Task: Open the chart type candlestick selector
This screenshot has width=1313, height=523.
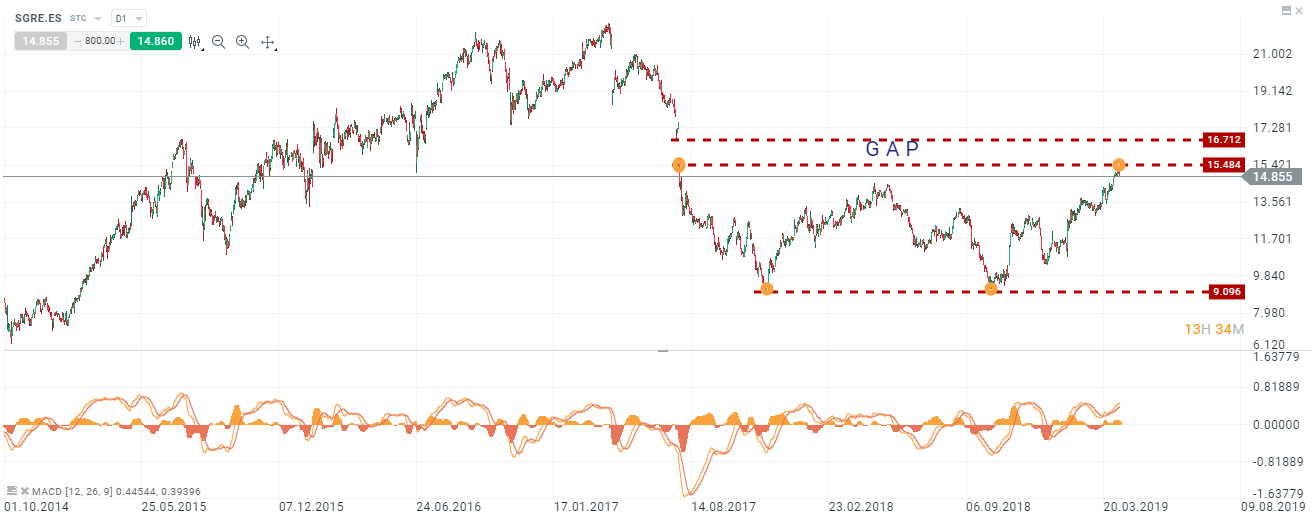Action: (193, 42)
